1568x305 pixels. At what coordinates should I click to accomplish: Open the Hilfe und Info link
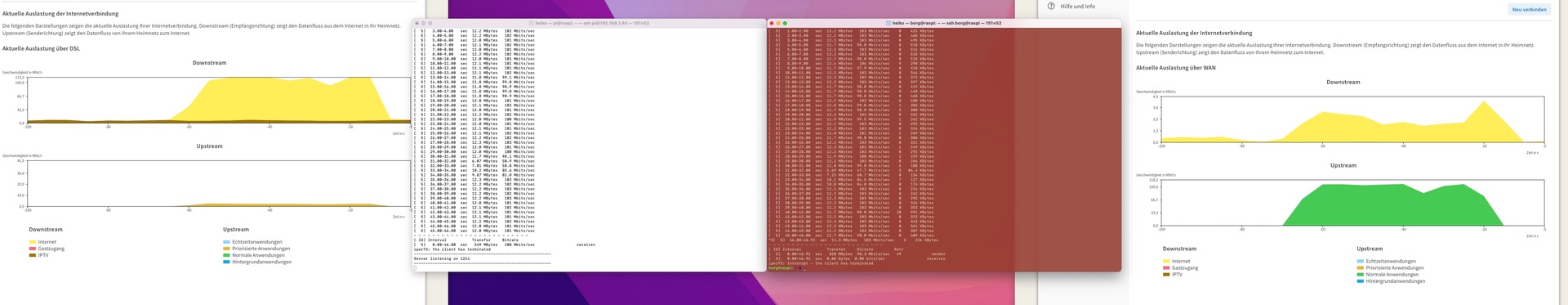tap(1077, 7)
